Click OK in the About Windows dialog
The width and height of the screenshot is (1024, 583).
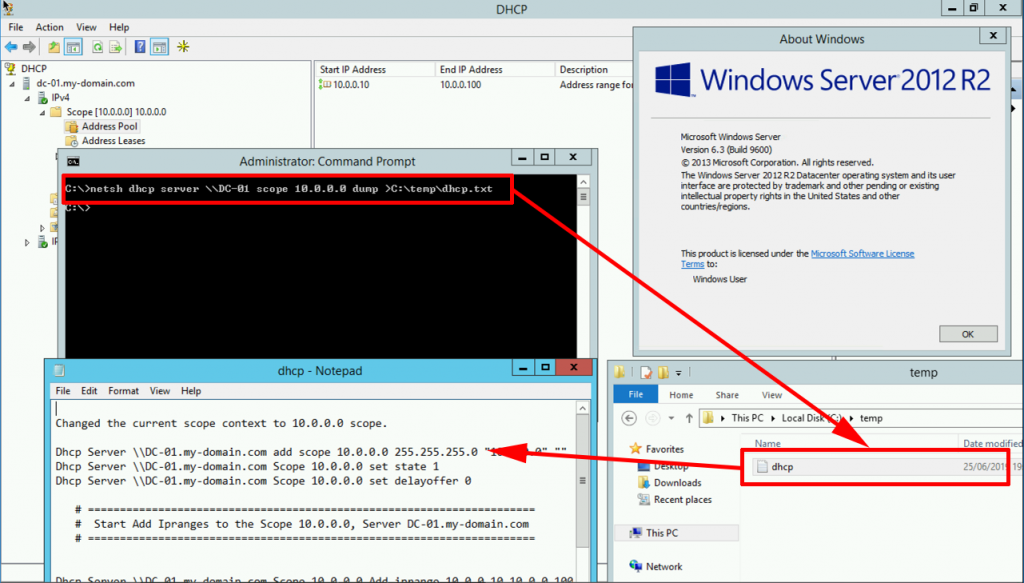(967, 333)
